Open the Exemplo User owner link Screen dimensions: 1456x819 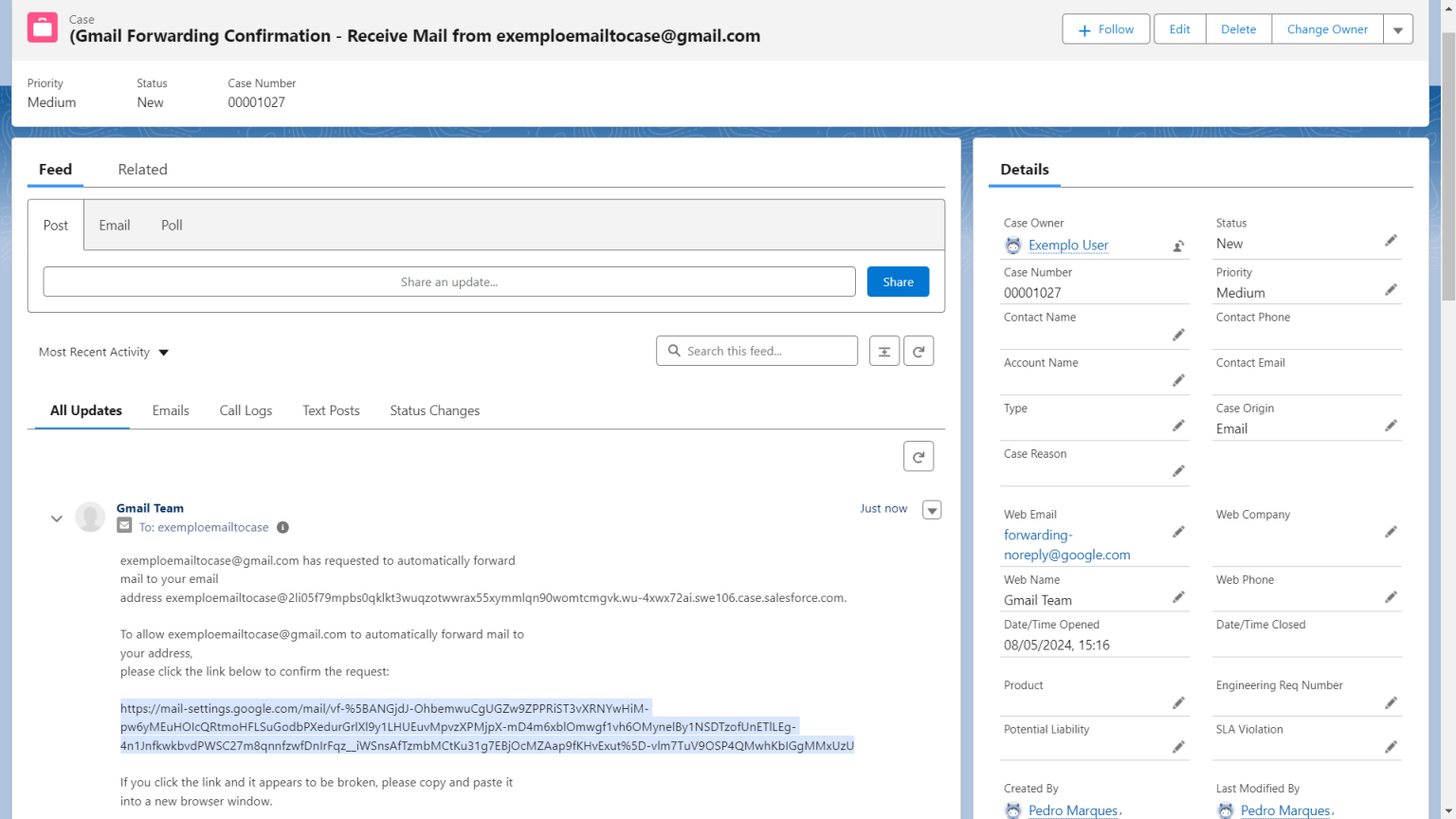tap(1067, 245)
